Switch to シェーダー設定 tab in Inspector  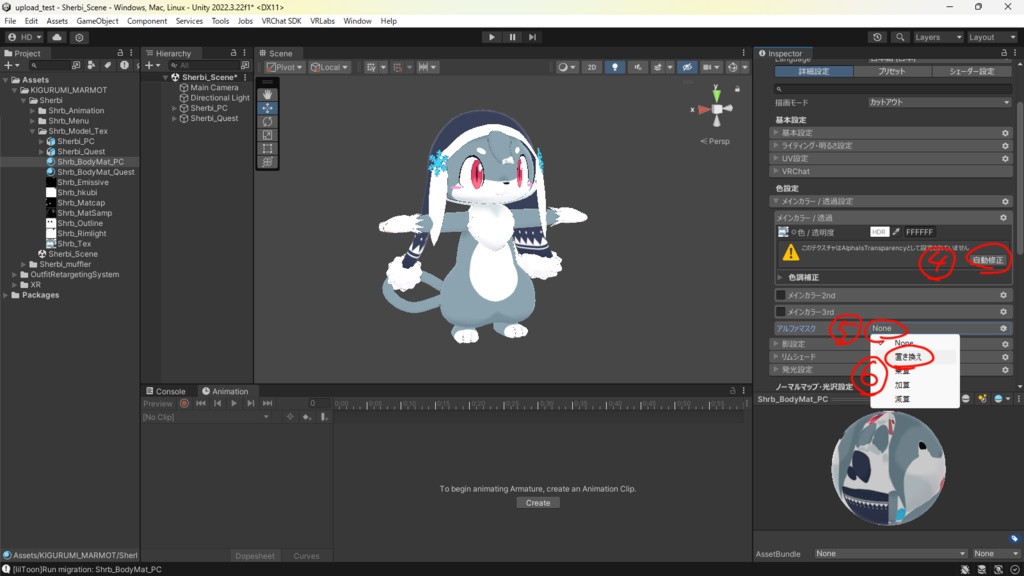coord(972,71)
